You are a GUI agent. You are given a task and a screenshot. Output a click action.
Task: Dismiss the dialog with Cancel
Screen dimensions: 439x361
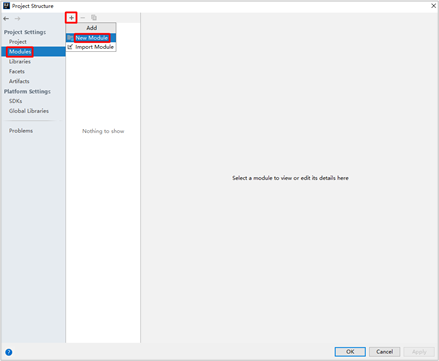[x=384, y=352]
